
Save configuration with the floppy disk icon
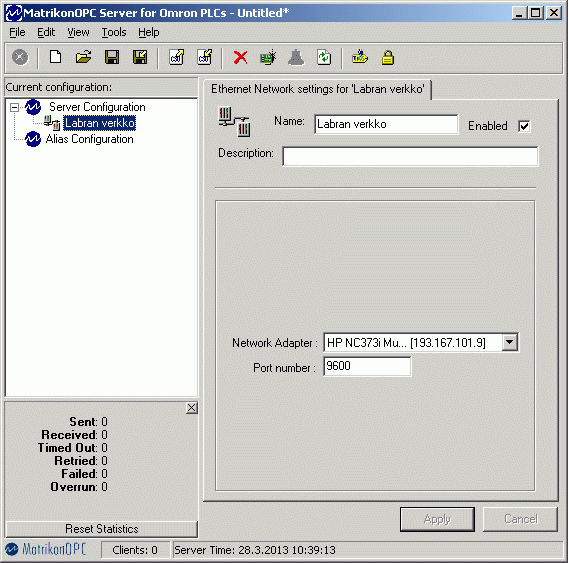coord(112,58)
